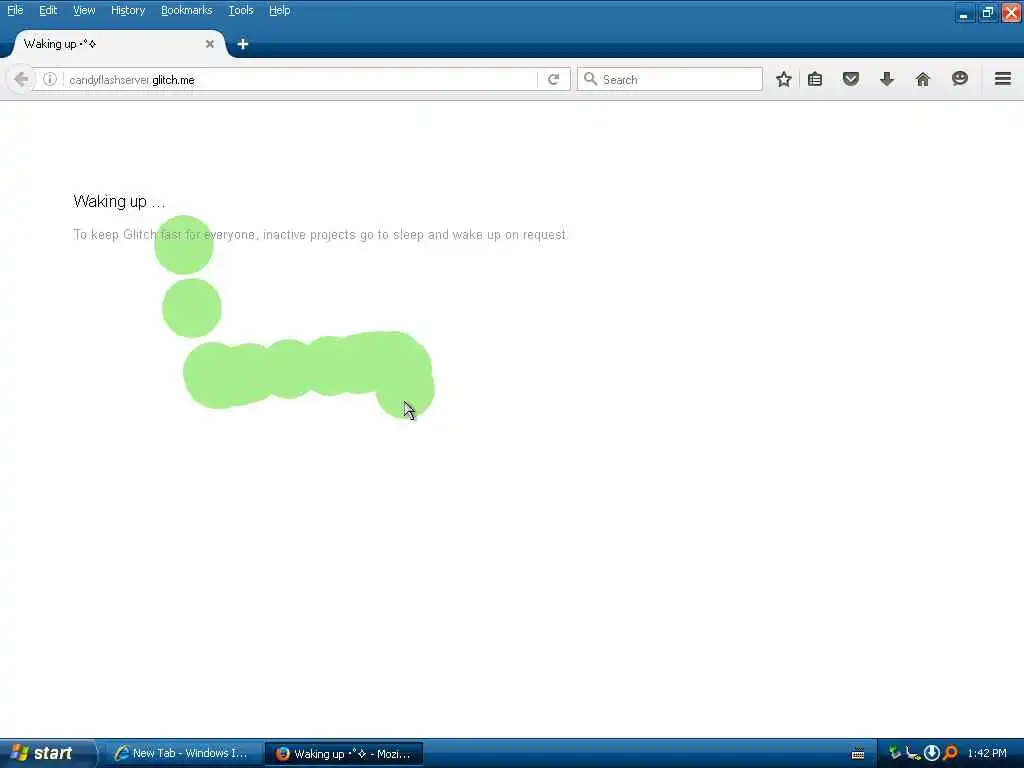
Task: Click the 'Waking up ...' heading text
Action: 120,201
